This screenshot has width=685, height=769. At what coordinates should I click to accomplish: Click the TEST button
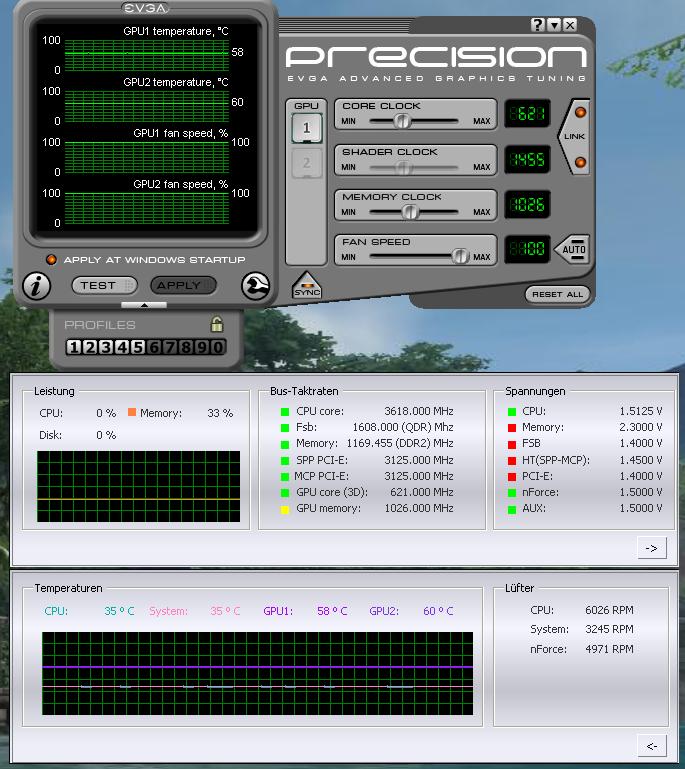104,285
